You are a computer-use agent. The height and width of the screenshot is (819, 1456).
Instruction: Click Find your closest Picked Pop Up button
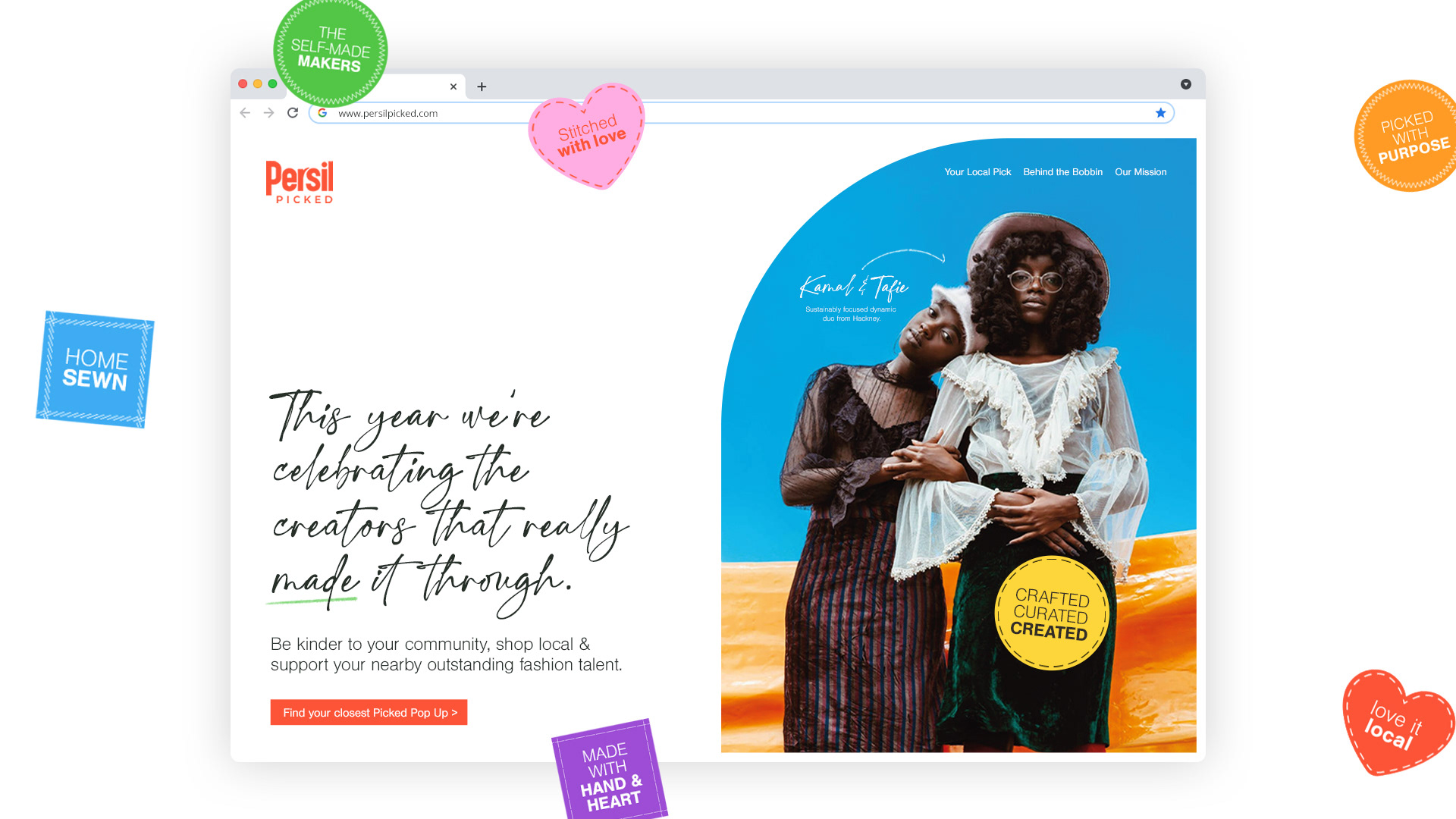[369, 712]
